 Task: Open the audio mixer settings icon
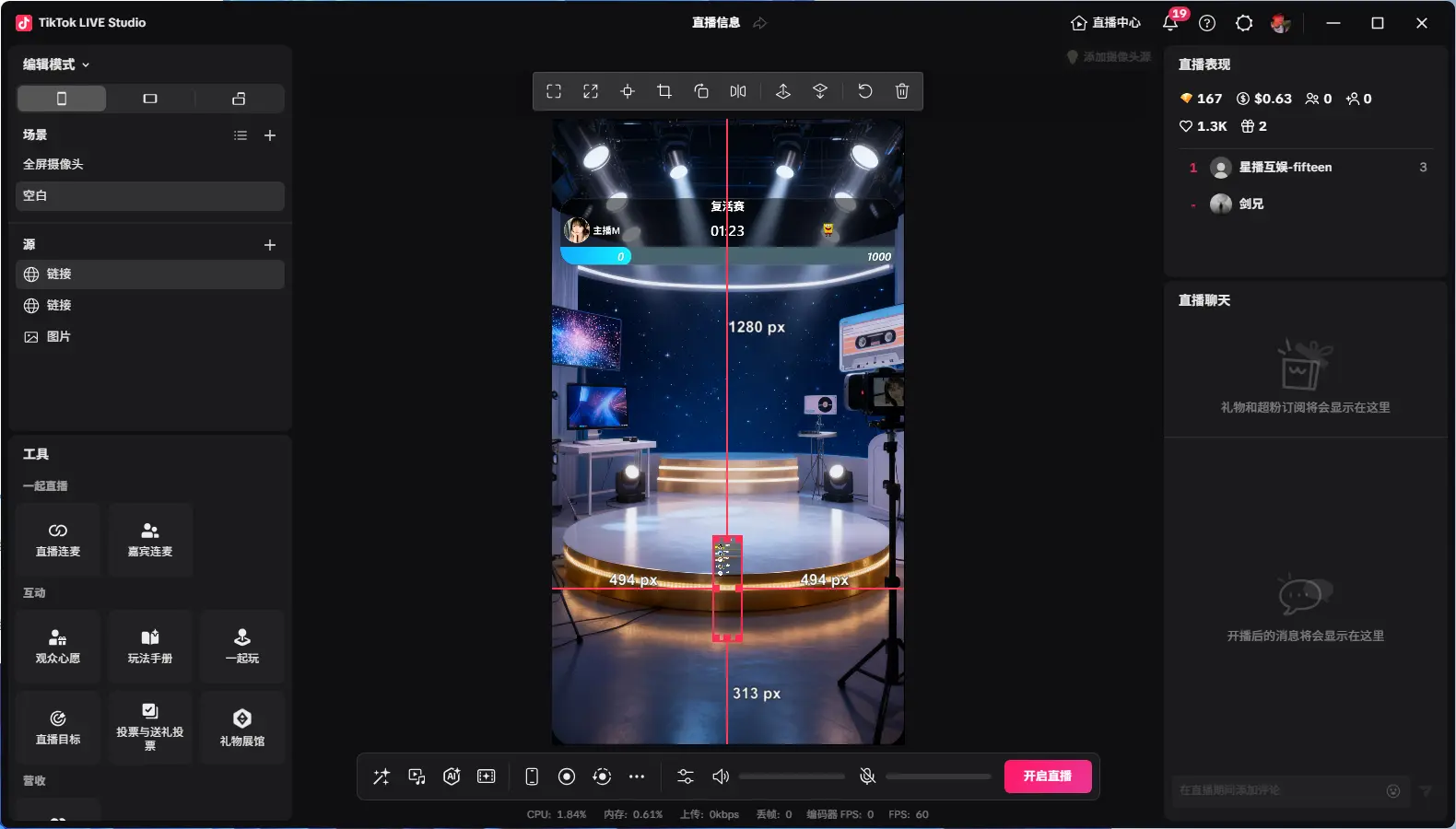tap(686, 776)
